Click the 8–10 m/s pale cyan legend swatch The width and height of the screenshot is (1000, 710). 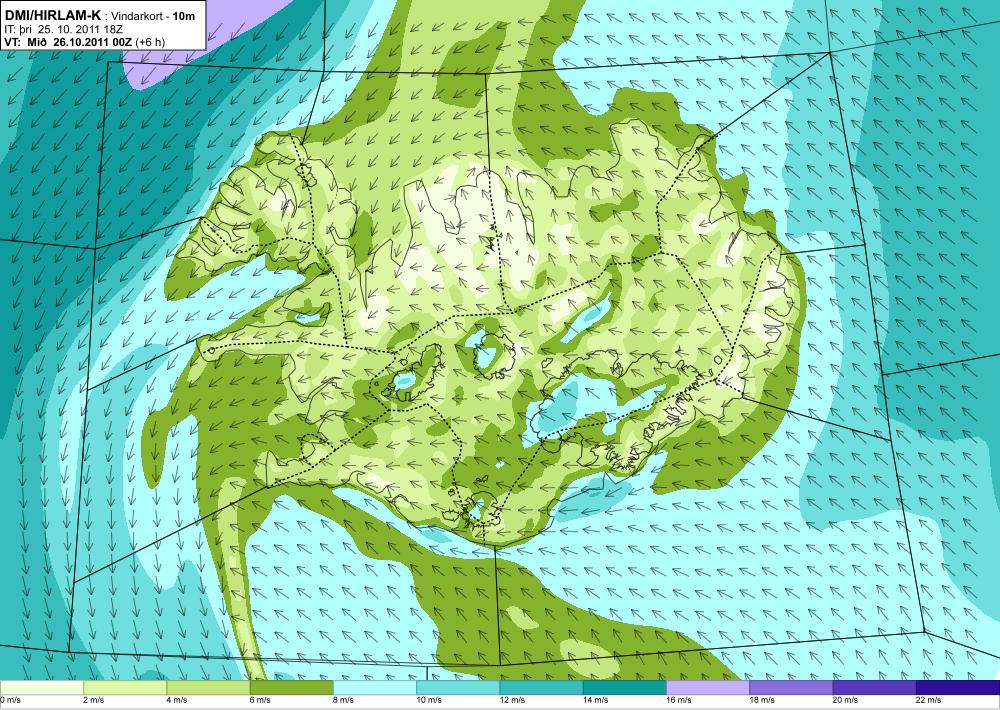(x=375, y=688)
